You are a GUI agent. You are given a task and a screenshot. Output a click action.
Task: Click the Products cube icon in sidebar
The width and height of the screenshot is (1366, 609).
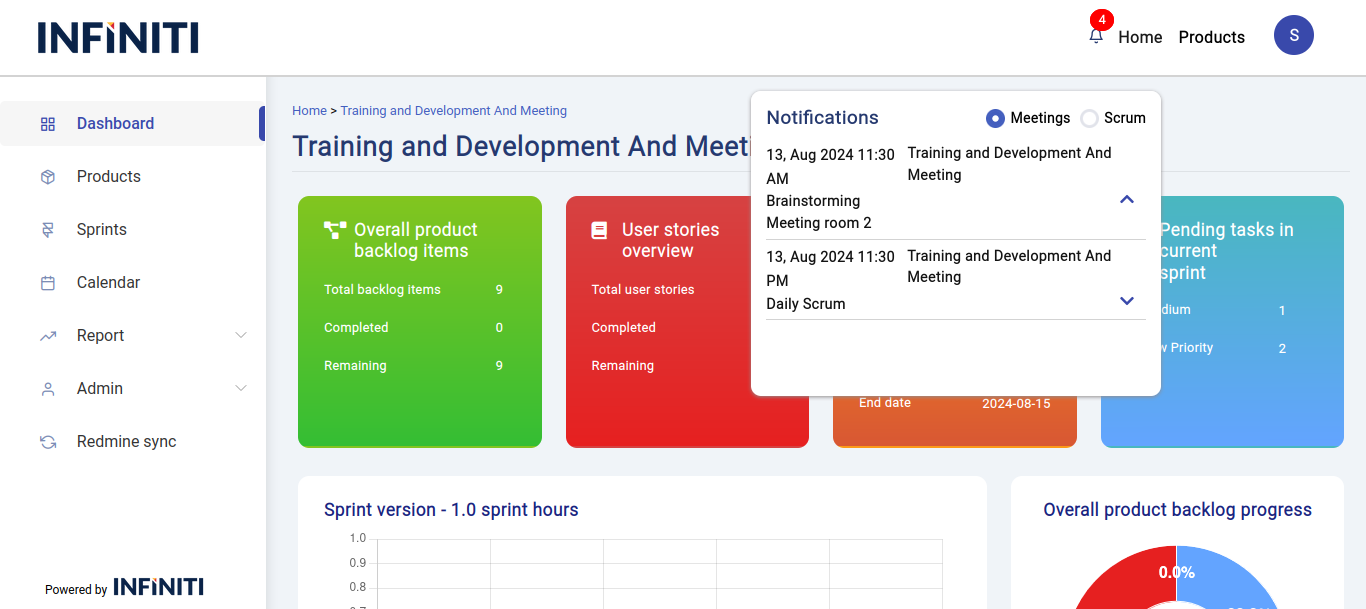pos(48,177)
